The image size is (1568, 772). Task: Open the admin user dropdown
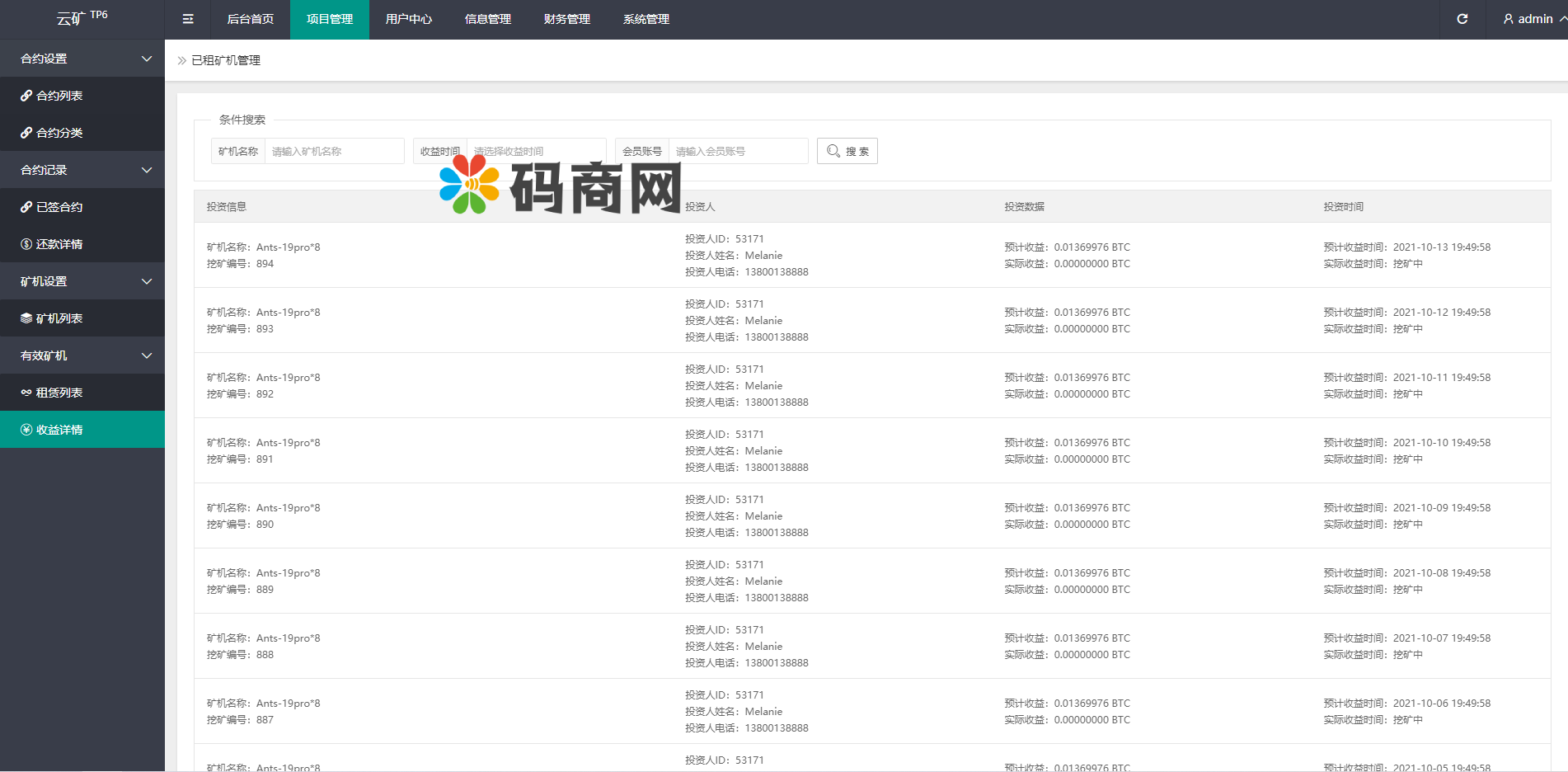tap(1533, 19)
